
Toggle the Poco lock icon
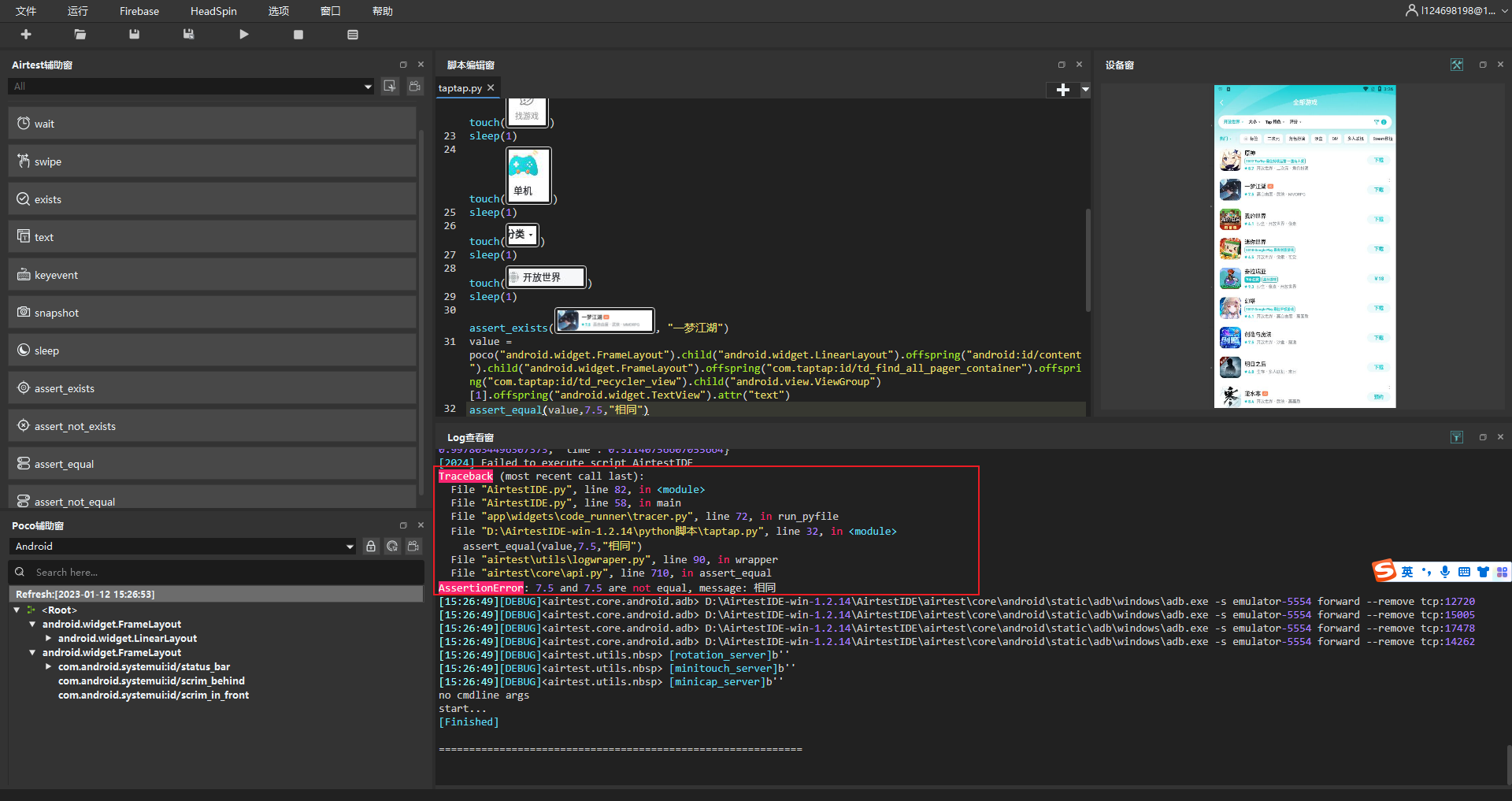coord(371,547)
